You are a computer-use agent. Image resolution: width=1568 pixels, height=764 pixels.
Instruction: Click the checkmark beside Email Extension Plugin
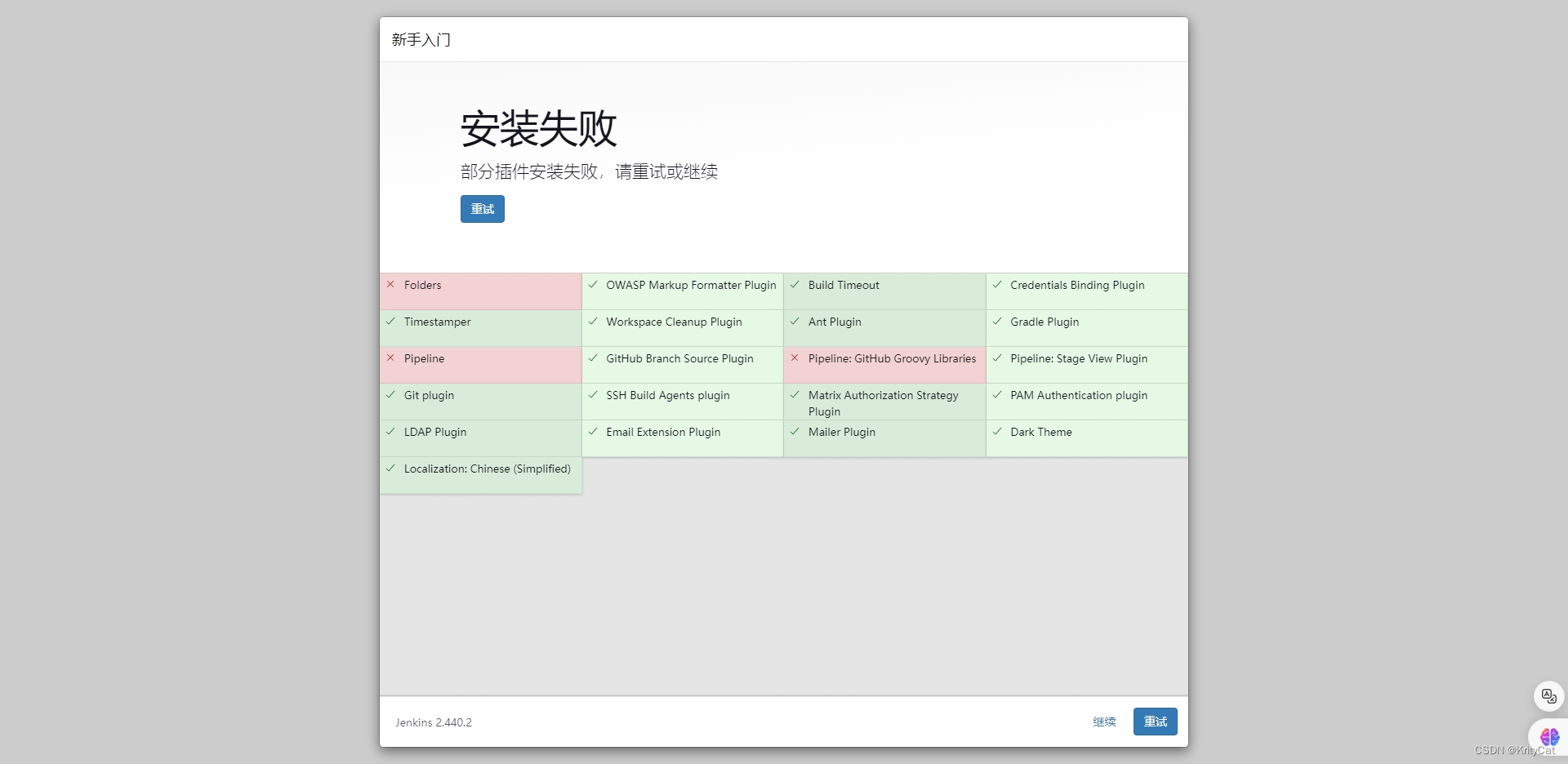point(593,431)
